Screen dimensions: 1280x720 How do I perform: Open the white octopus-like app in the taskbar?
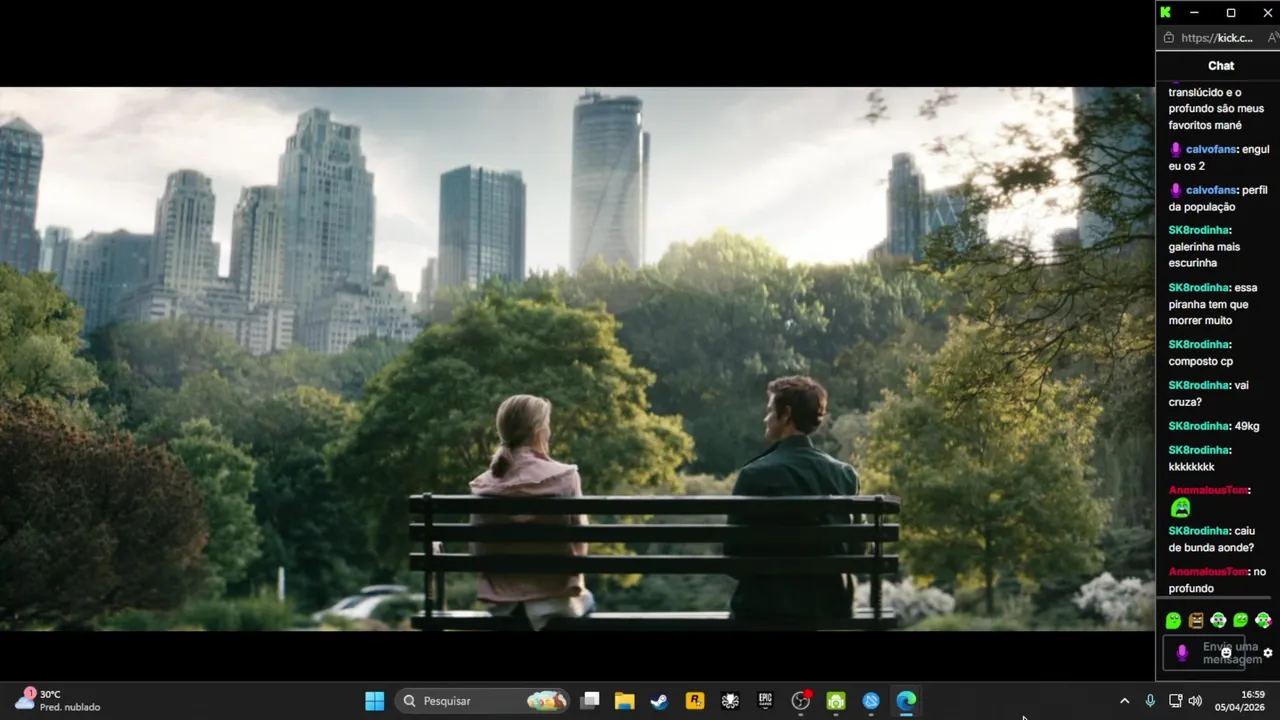[x=730, y=701]
